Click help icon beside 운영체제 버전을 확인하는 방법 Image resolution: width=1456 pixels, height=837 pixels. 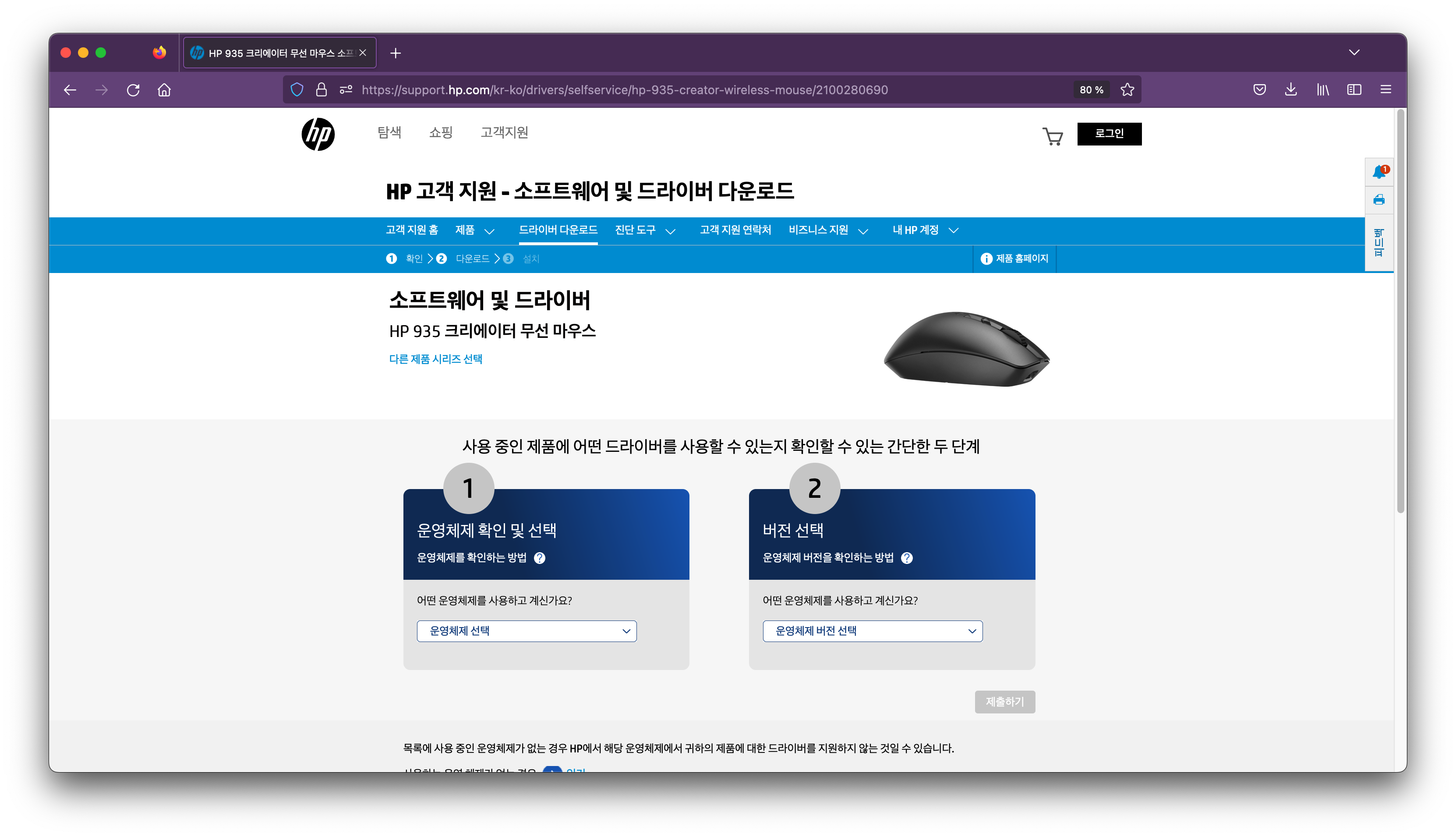click(x=907, y=558)
